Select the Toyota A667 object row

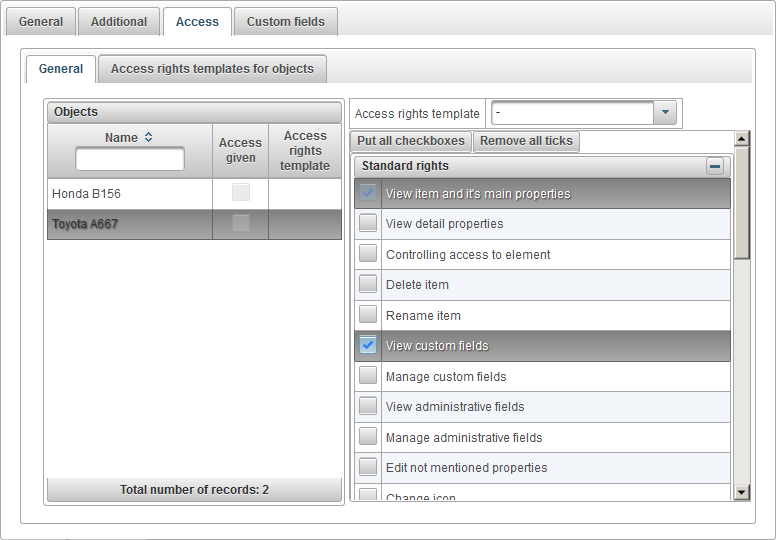130,224
